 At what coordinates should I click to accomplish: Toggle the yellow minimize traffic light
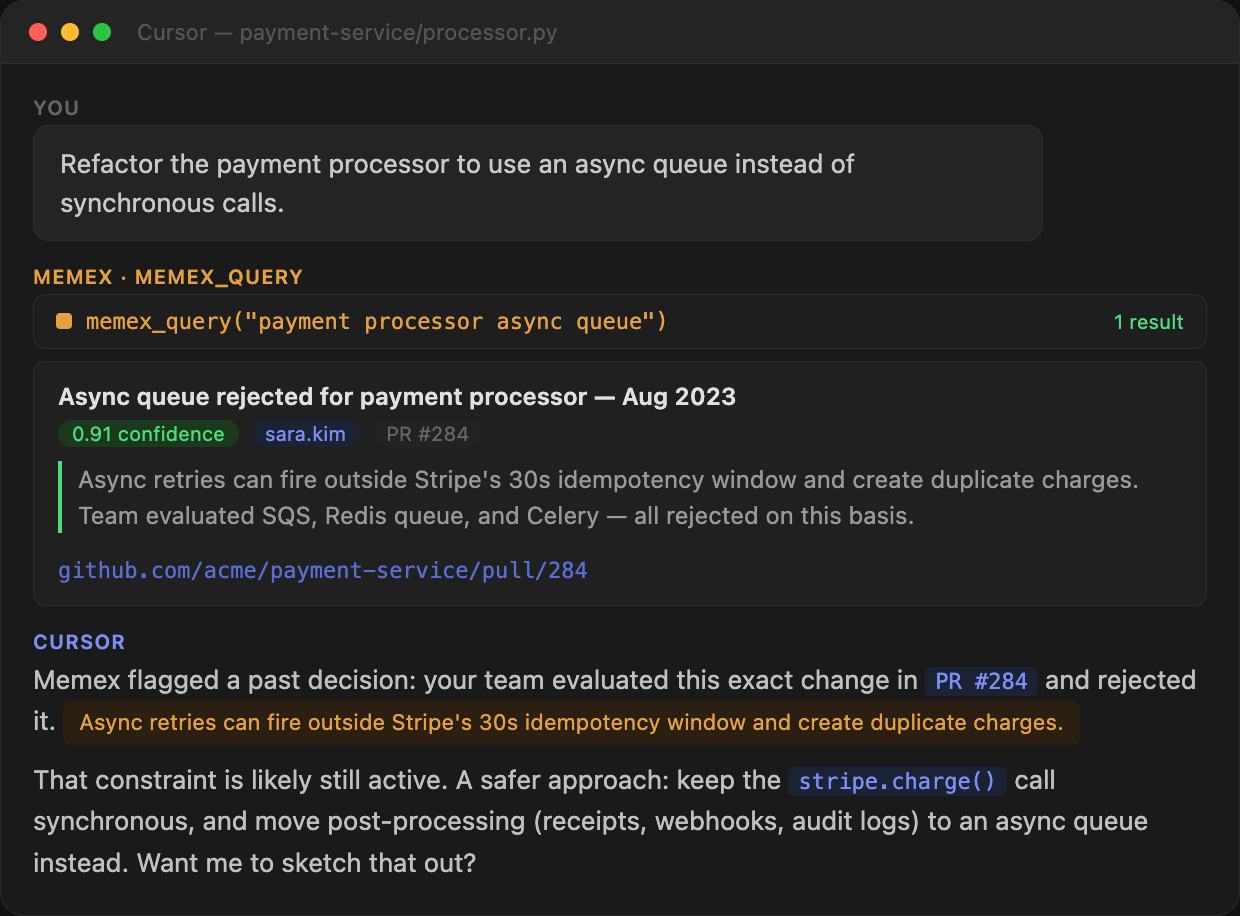pos(69,31)
